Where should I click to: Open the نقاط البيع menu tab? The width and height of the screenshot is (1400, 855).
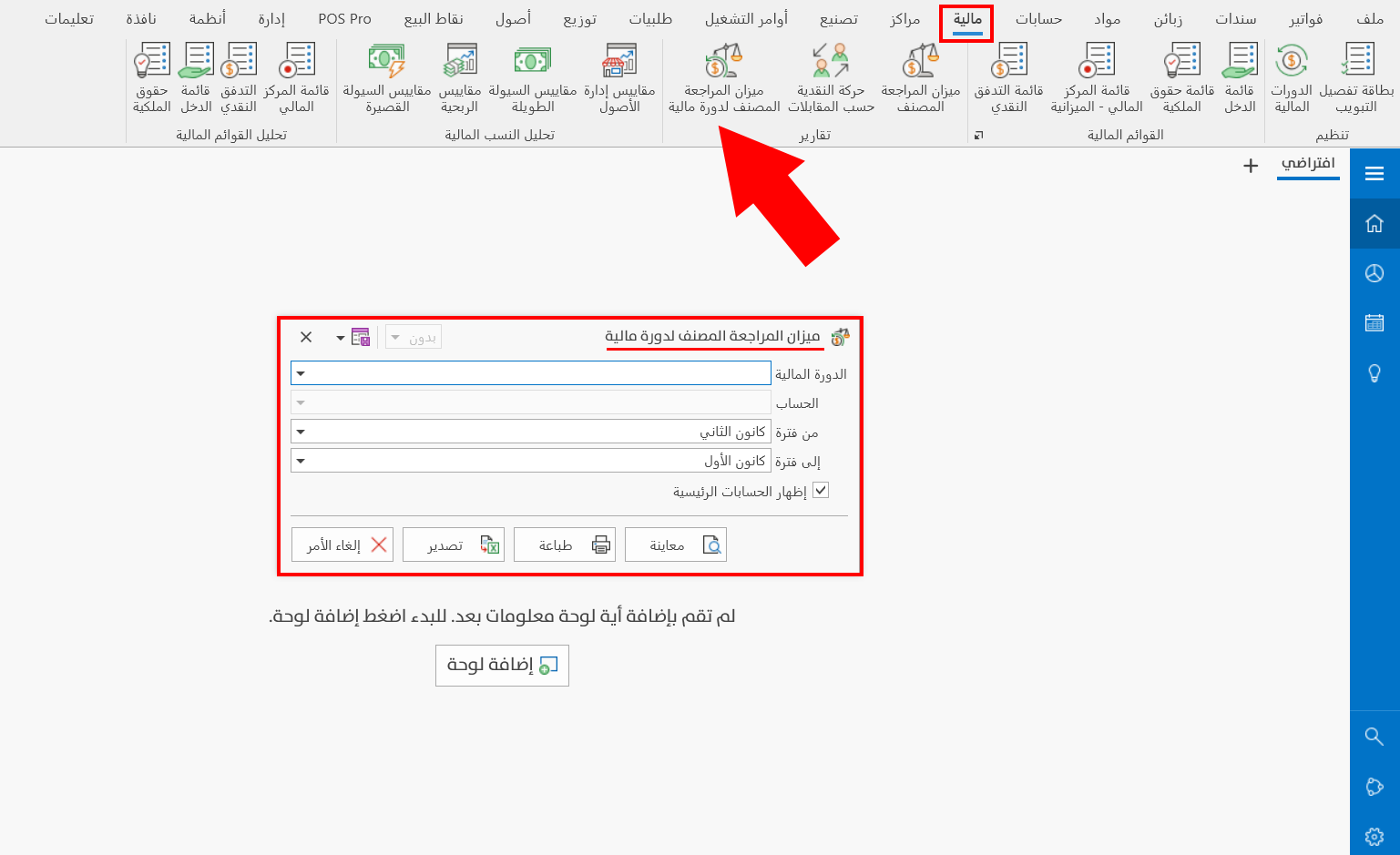tap(434, 19)
